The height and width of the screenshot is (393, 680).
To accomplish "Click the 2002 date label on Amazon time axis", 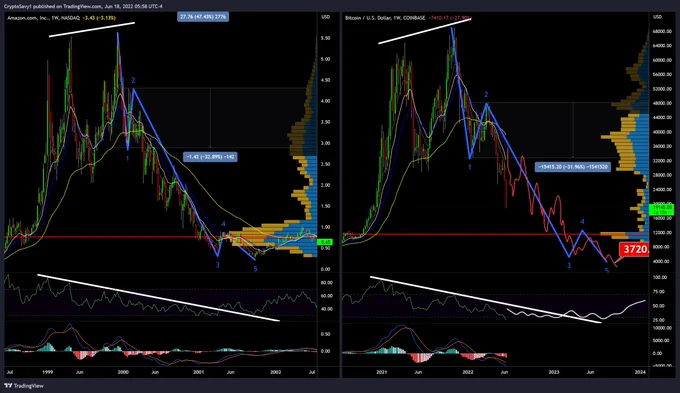I will pyautogui.click(x=276, y=372).
